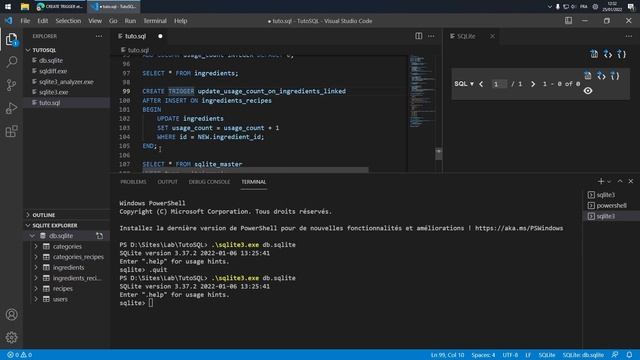Close the SQLite results tab

493,36
